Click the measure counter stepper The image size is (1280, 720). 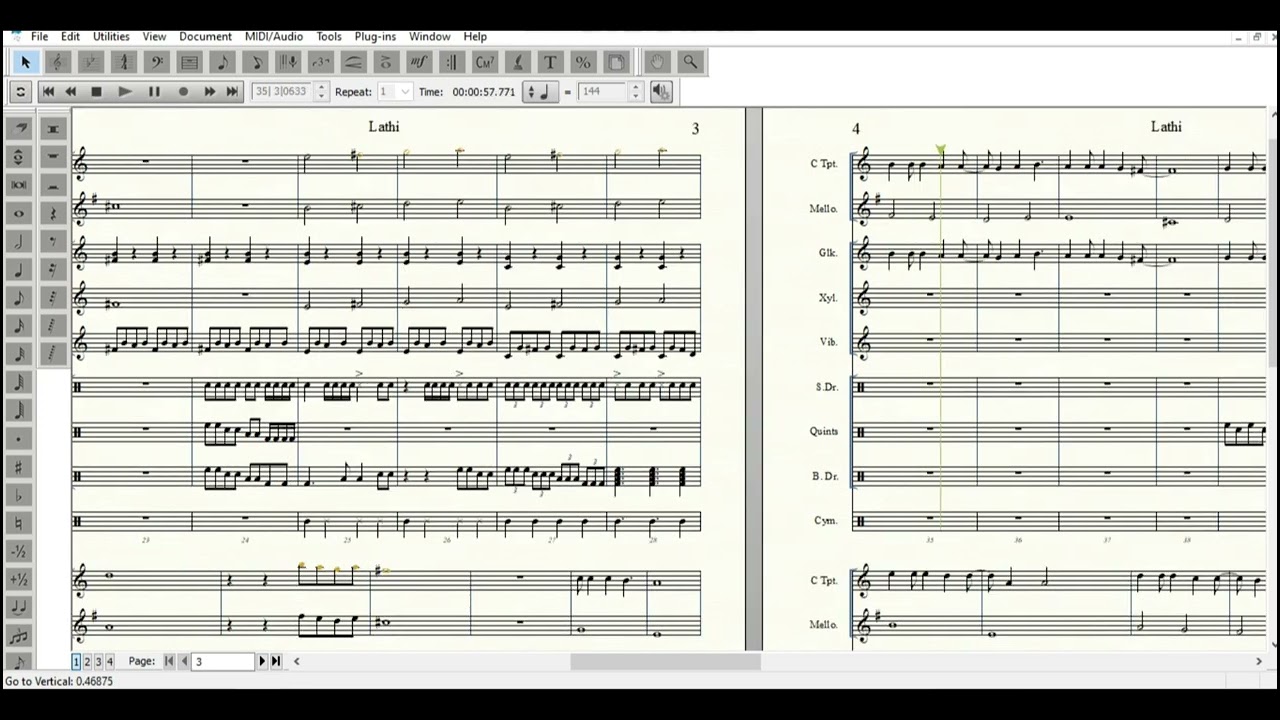[x=321, y=92]
